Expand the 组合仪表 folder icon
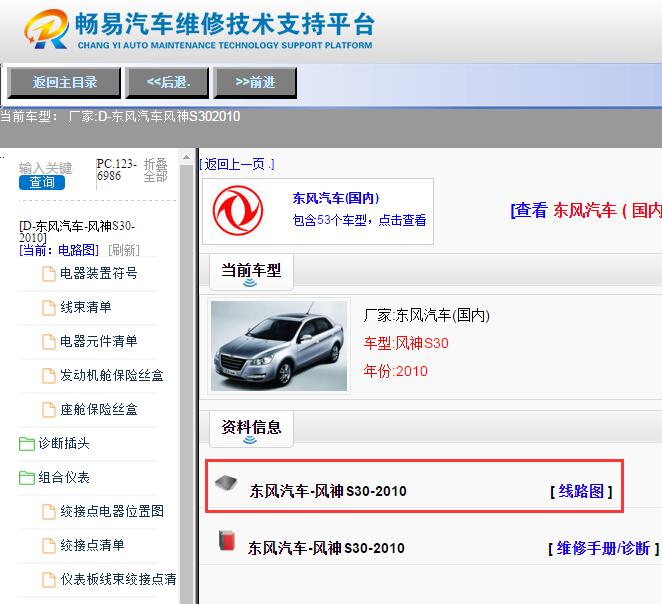Viewport: 662px width, 604px height. point(27,478)
